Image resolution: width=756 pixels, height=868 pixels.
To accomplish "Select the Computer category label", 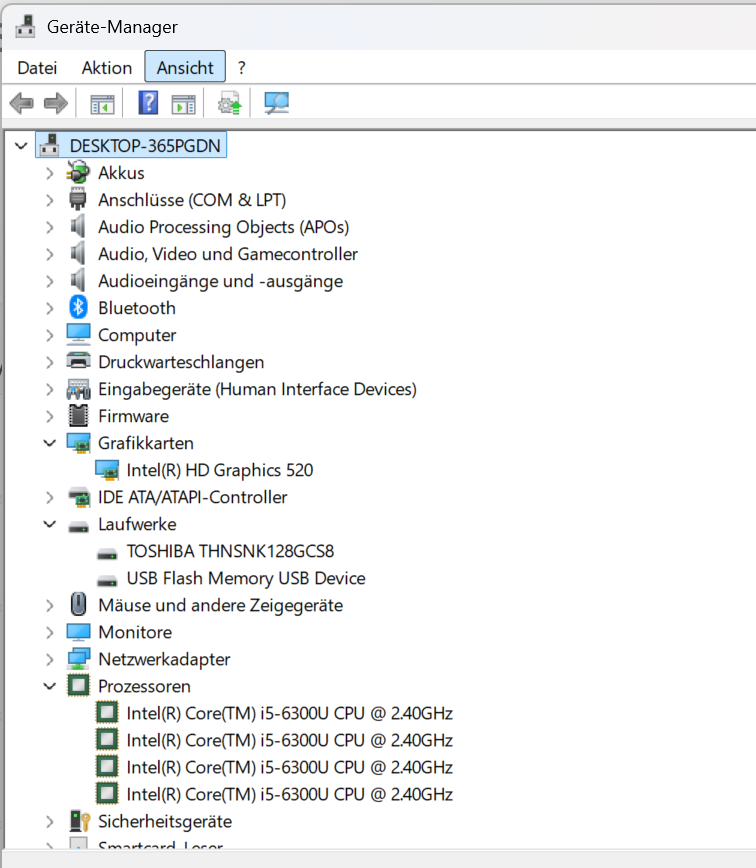I will (x=137, y=335).
